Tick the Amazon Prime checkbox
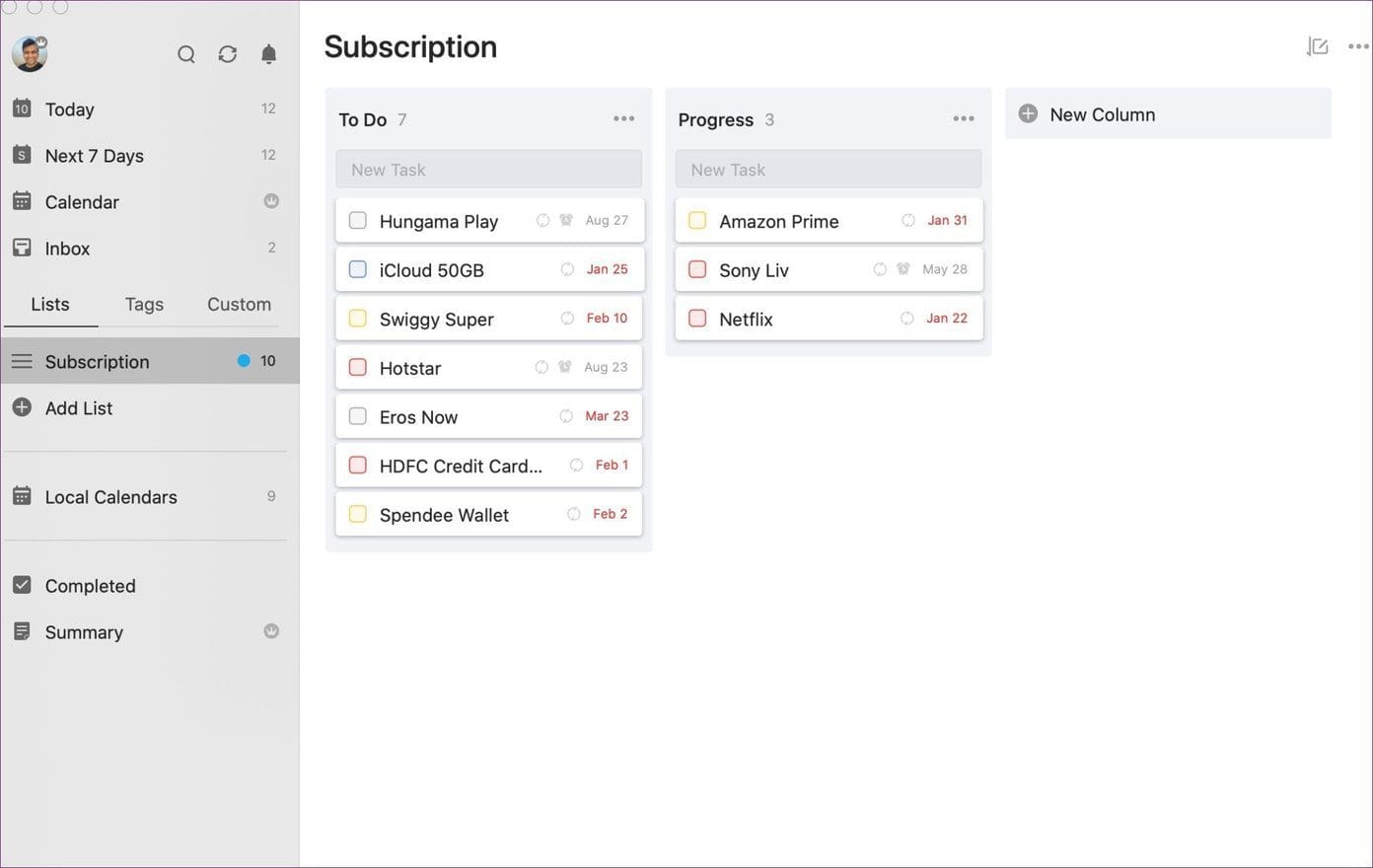This screenshot has width=1373, height=868. (697, 220)
